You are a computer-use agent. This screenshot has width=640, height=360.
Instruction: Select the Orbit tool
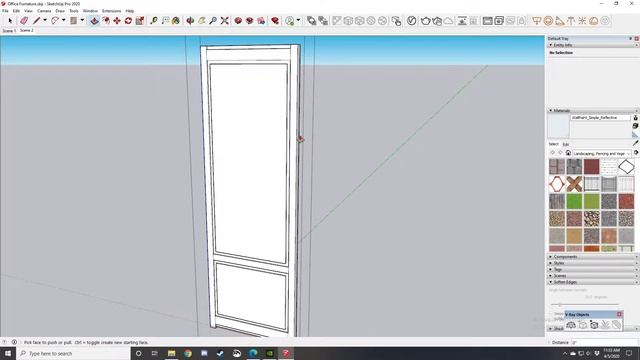tap(190, 20)
